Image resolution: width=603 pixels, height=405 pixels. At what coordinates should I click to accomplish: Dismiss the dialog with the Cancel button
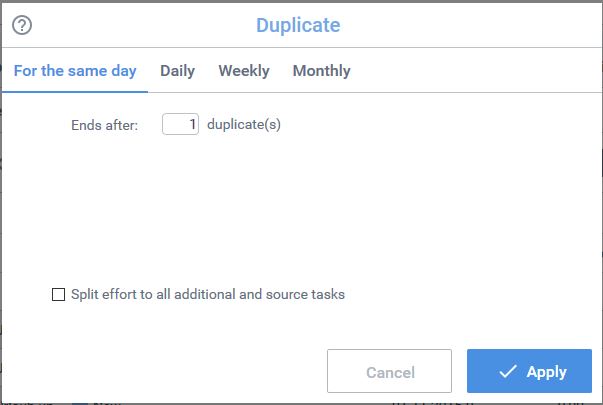click(389, 371)
